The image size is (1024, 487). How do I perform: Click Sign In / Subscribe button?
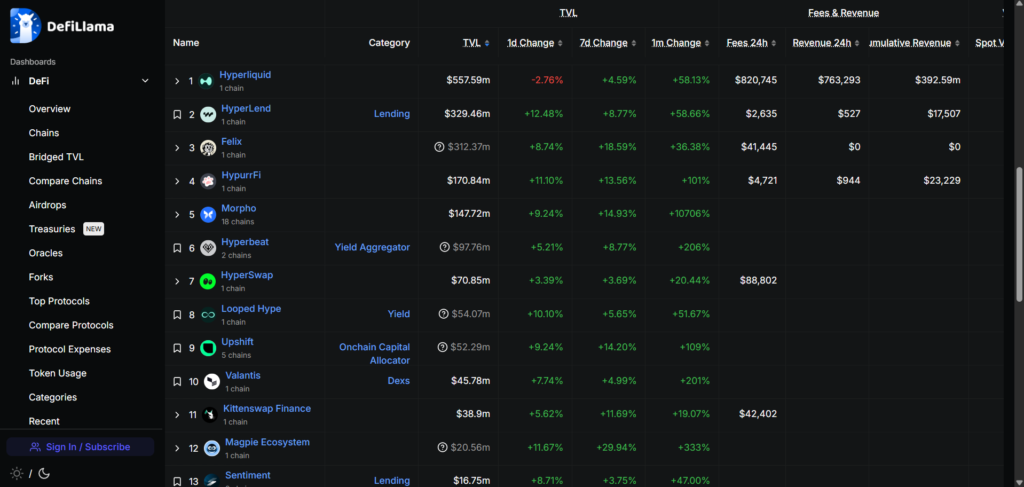(80, 447)
